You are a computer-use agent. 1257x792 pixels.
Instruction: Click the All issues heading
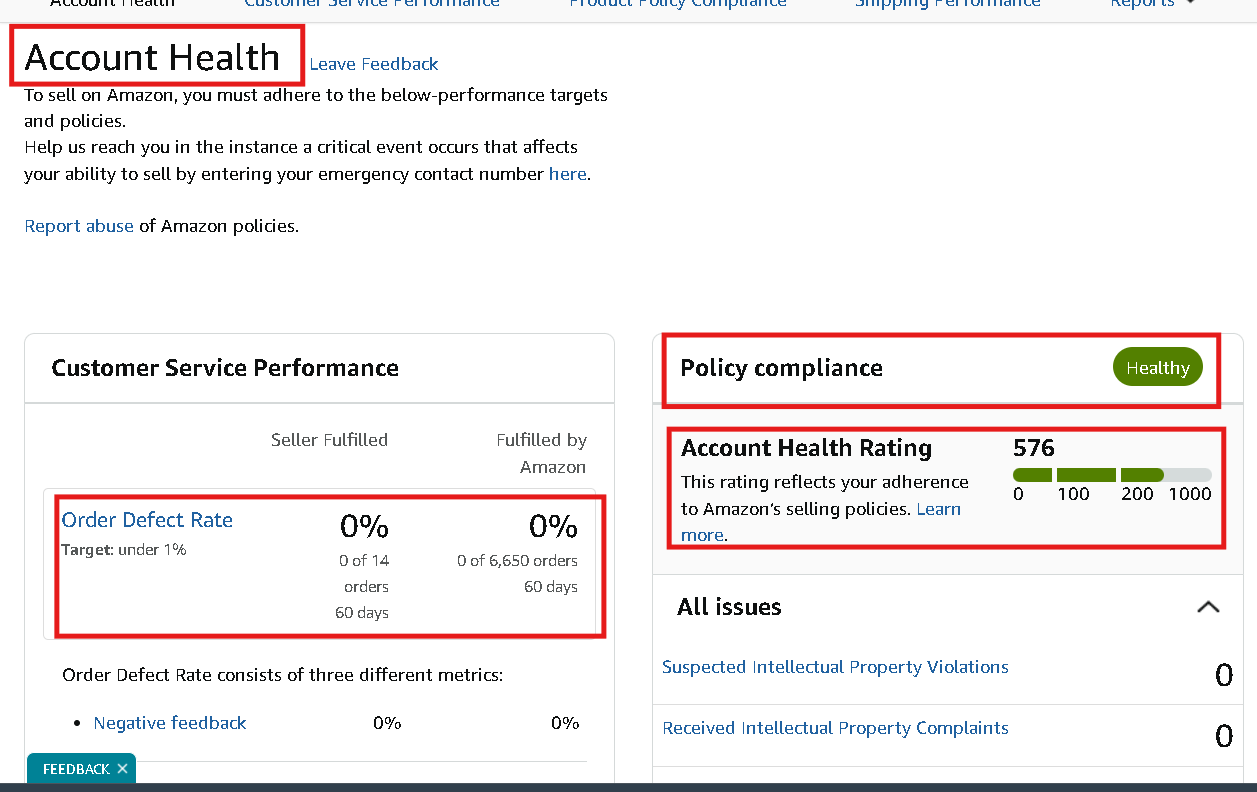click(x=729, y=607)
